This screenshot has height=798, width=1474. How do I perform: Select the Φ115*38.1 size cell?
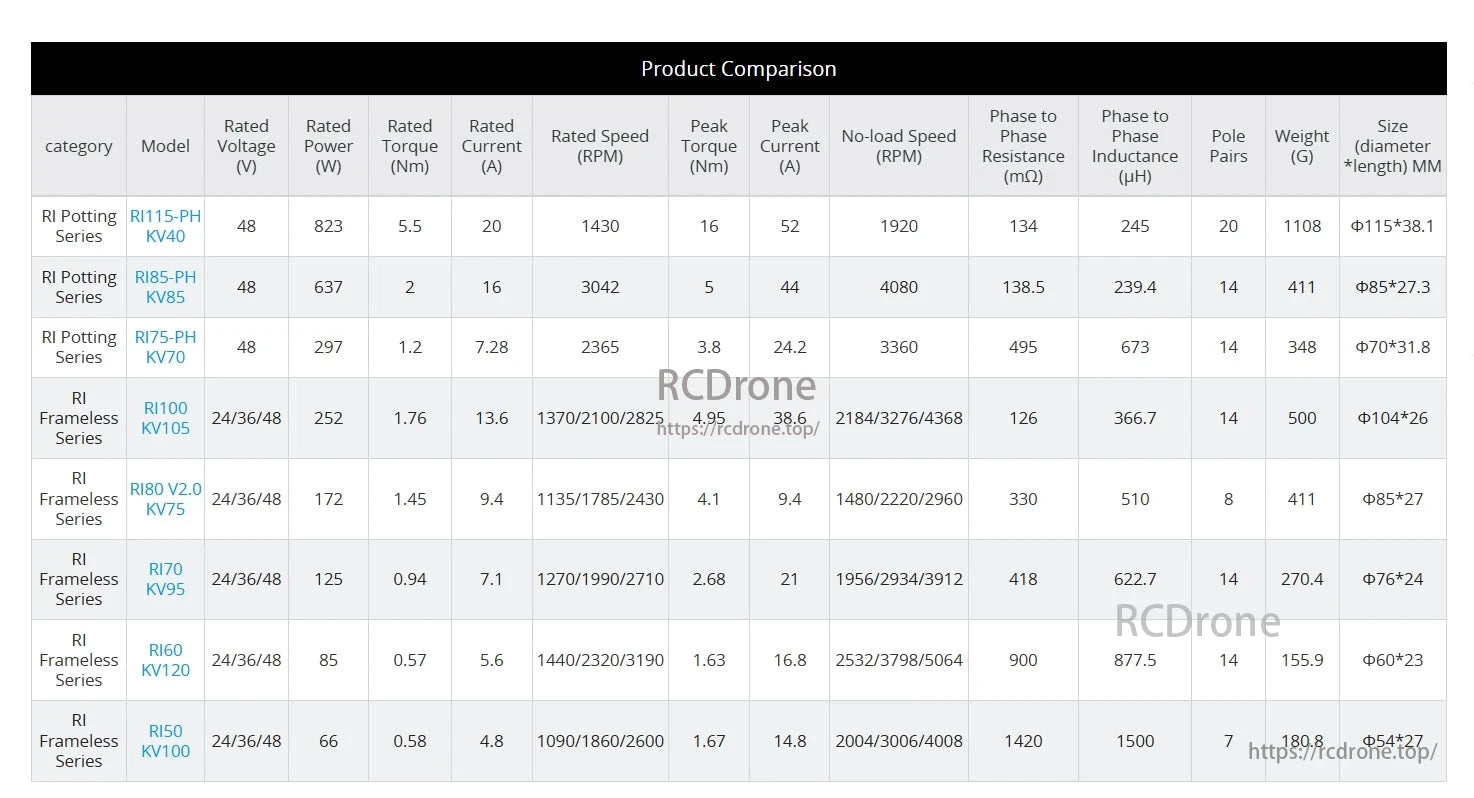(x=1392, y=226)
